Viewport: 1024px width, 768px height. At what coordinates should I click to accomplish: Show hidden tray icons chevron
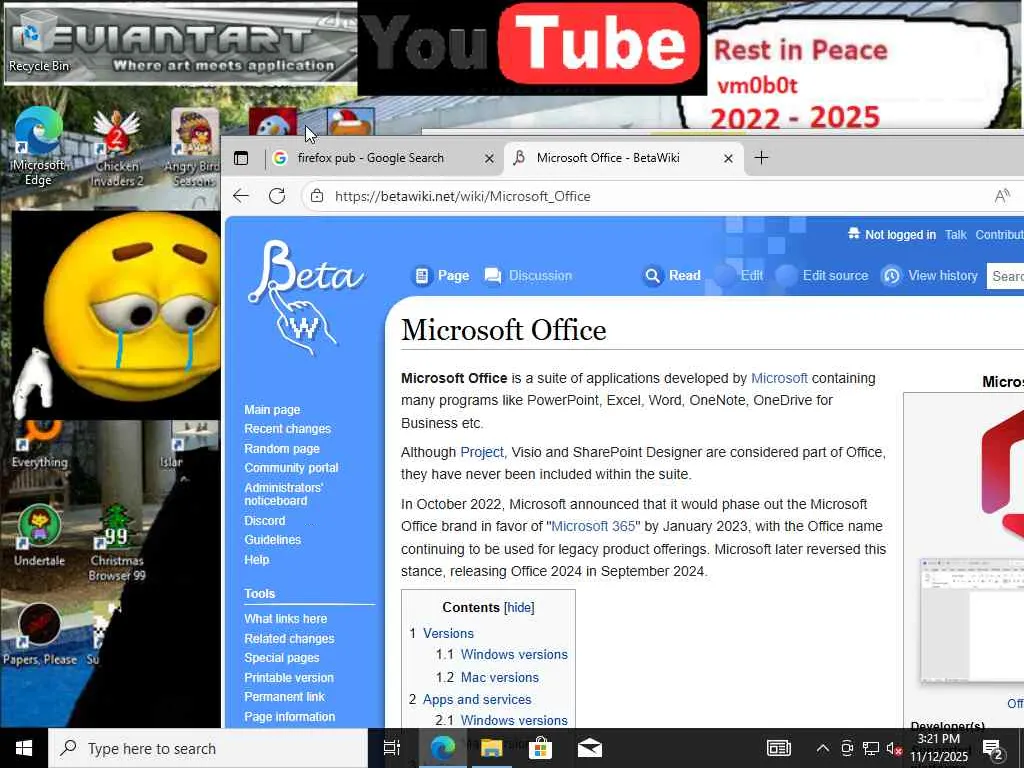pyautogui.click(x=823, y=748)
